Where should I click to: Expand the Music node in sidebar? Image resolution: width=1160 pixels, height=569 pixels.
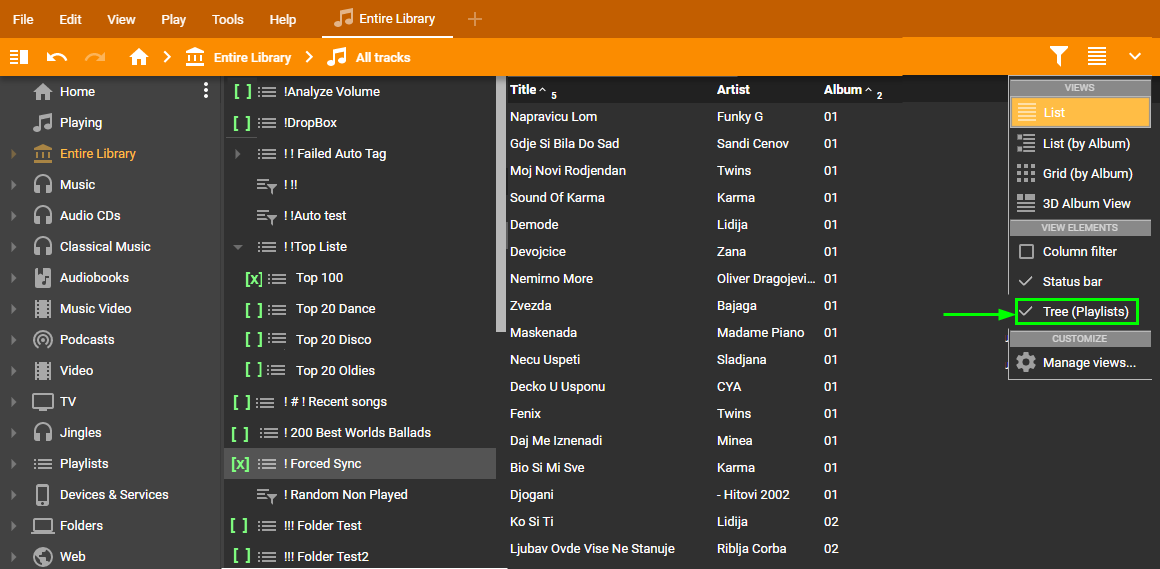14,185
